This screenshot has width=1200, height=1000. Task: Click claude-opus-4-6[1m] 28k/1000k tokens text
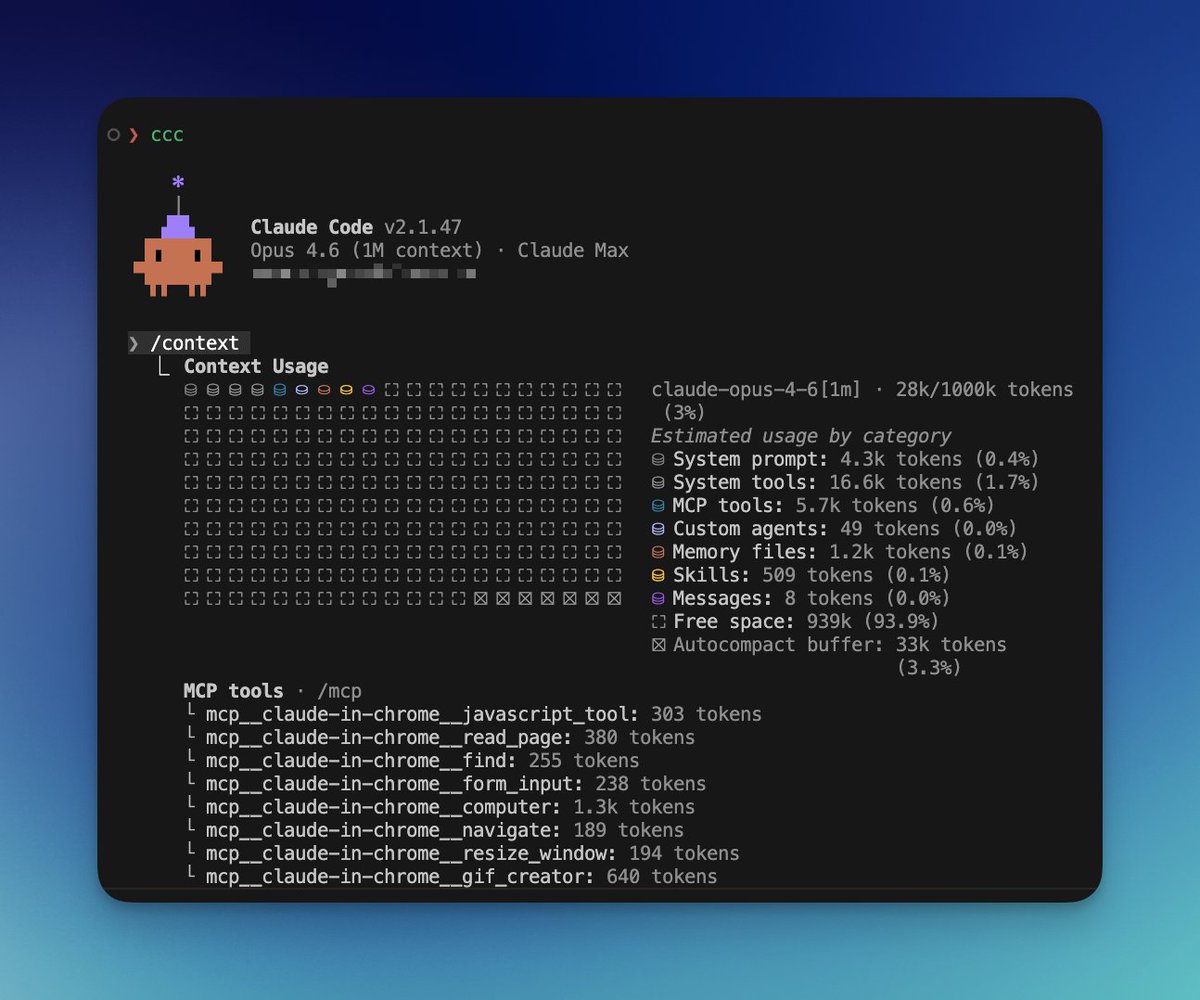[x=862, y=390]
